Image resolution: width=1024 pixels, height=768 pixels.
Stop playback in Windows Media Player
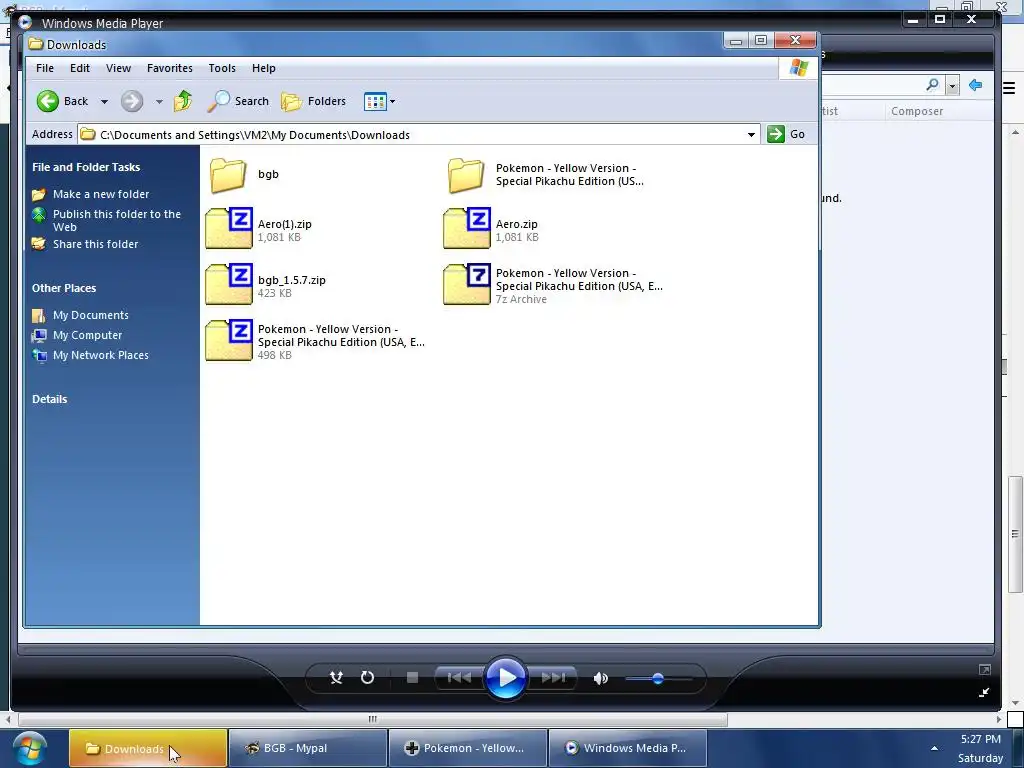click(412, 678)
